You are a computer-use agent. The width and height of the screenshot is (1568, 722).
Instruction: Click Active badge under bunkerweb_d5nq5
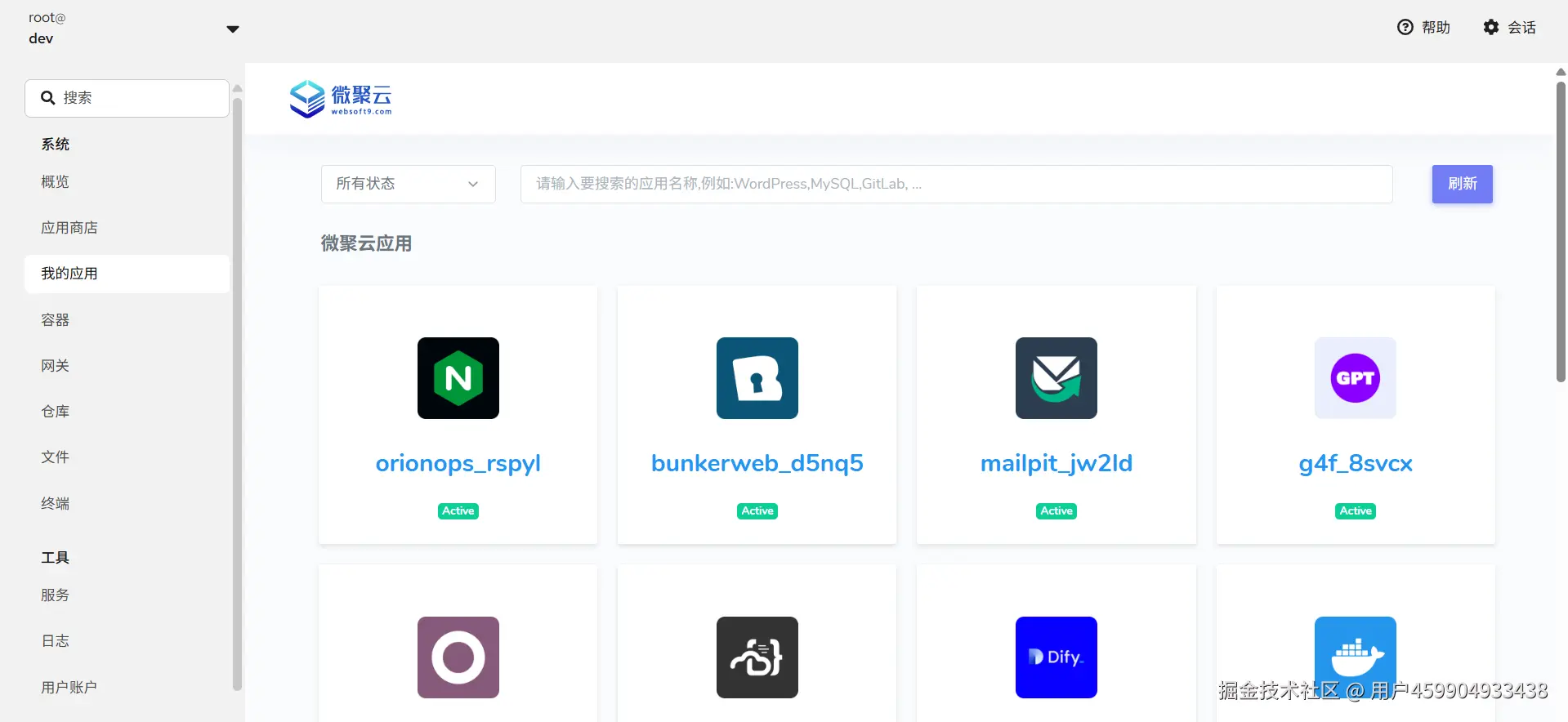pyautogui.click(x=757, y=511)
